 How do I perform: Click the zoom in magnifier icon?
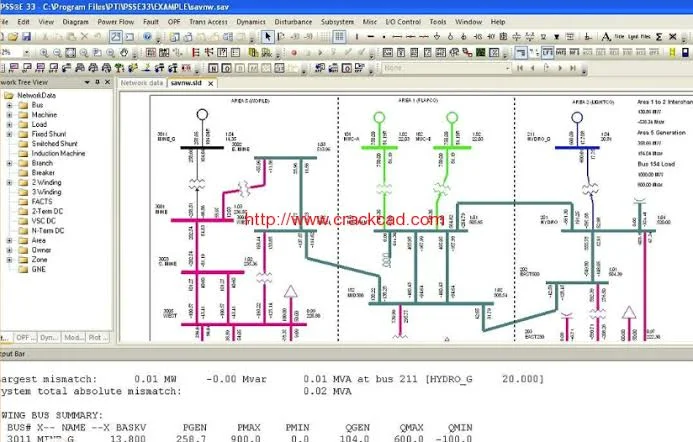tap(44, 53)
